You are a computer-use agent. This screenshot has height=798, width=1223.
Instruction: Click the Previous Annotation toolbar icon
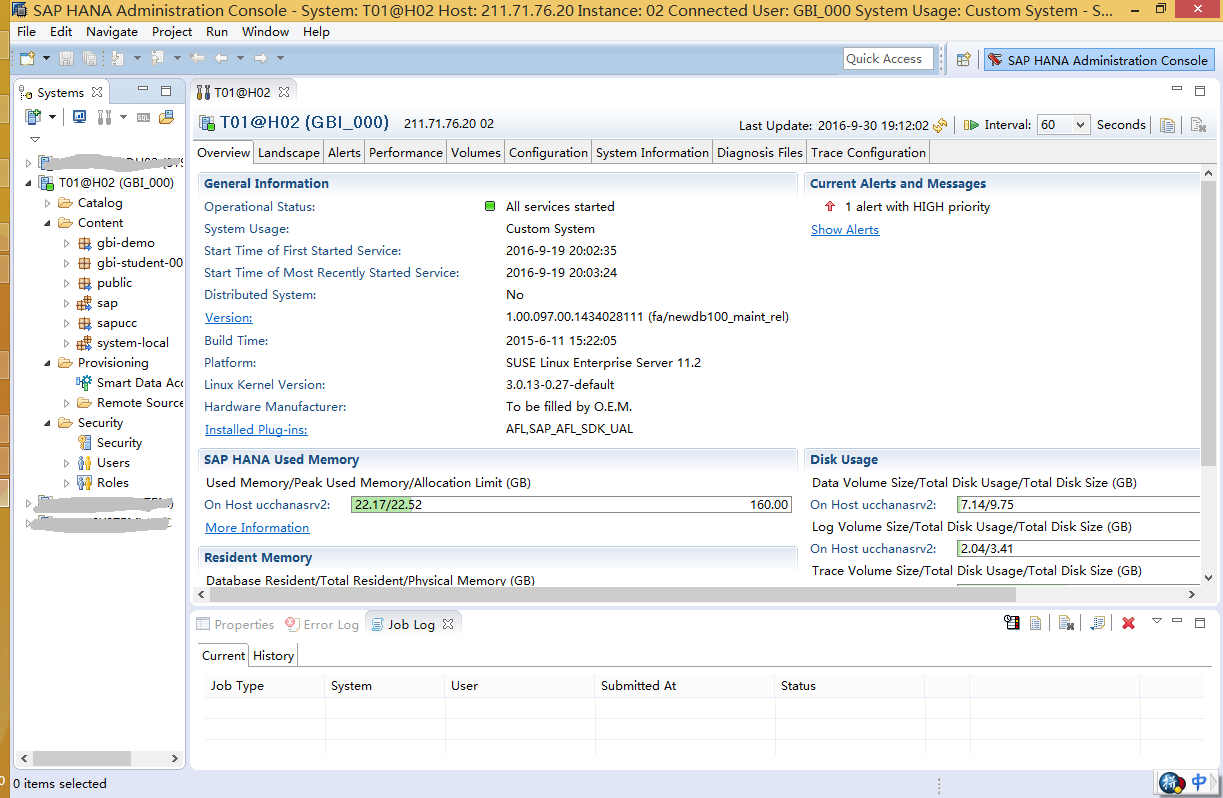[x=157, y=58]
